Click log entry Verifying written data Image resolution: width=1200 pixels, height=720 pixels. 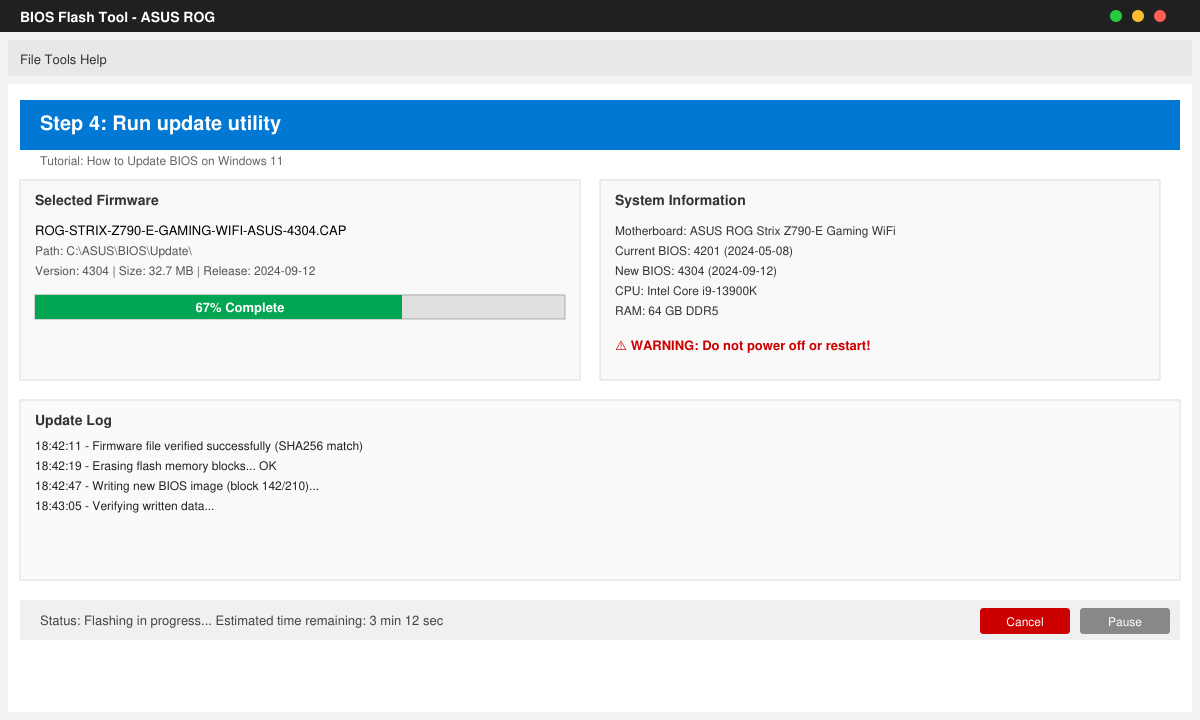tap(125, 506)
